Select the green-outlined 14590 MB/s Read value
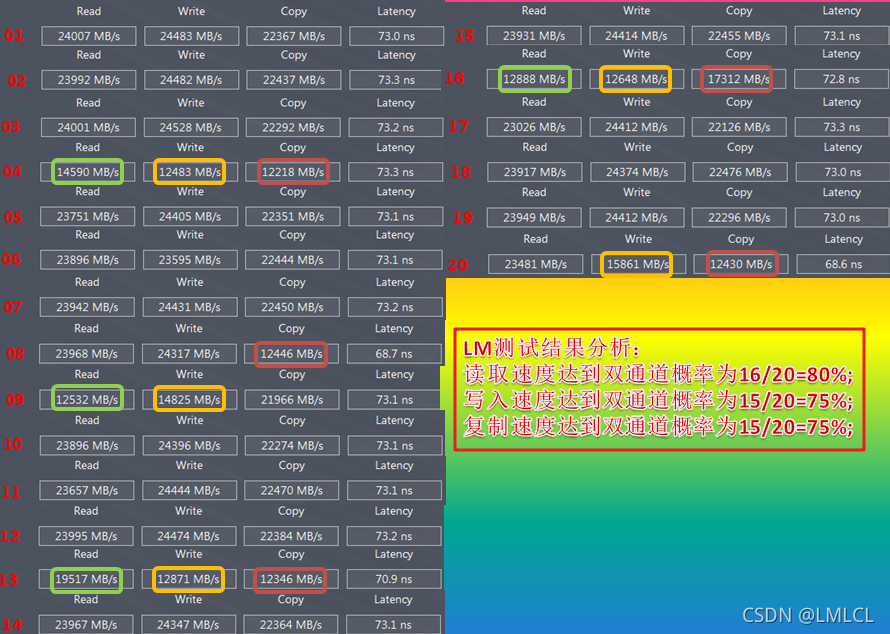The height and width of the screenshot is (634, 890). pyautogui.click(x=88, y=172)
